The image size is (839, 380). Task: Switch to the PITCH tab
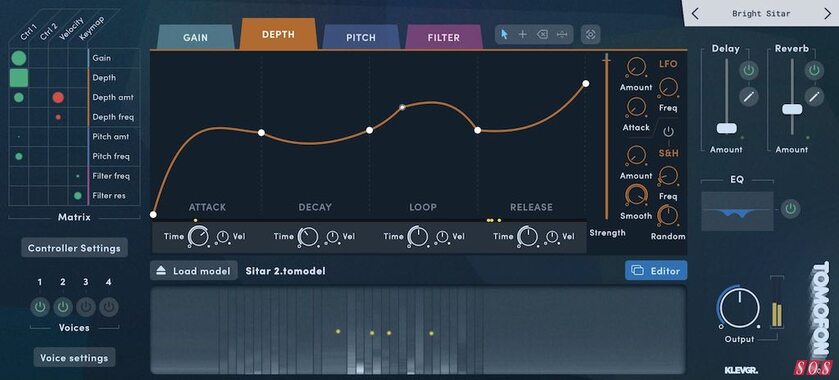pos(361,37)
